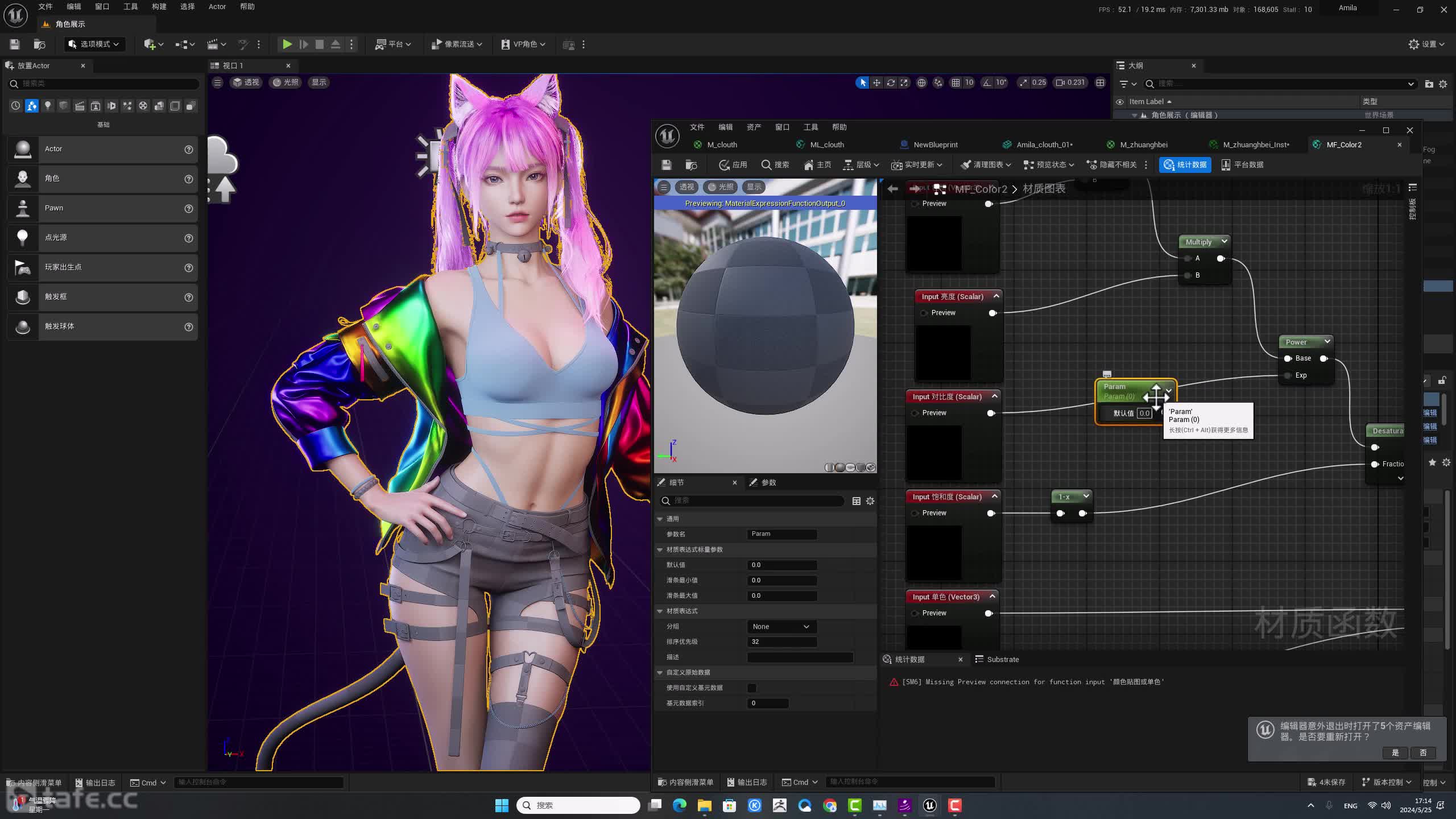Viewport: 1456px width, 819px height.
Task: Open Clean Graph dropdown
Action: pyautogui.click(x=986, y=165)
